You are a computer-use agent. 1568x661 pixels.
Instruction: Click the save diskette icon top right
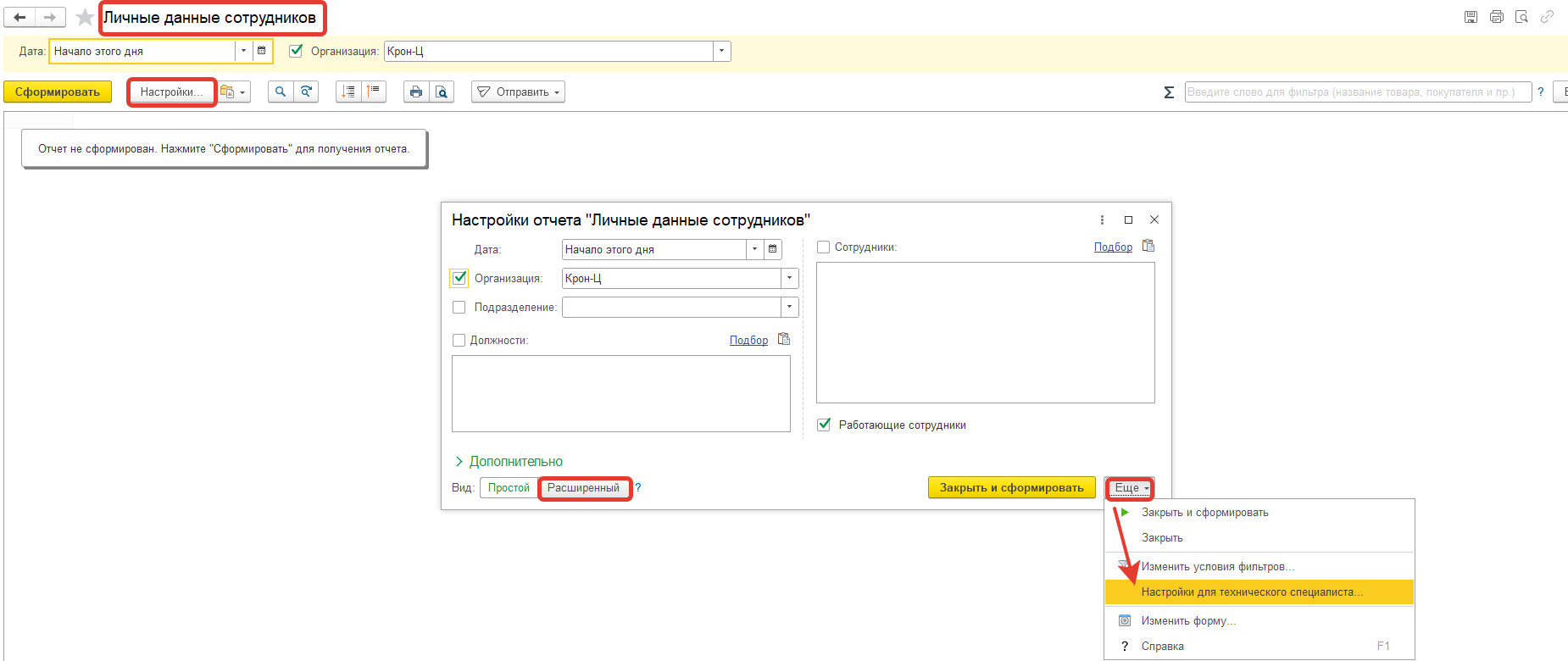[x=1471, y=17]
